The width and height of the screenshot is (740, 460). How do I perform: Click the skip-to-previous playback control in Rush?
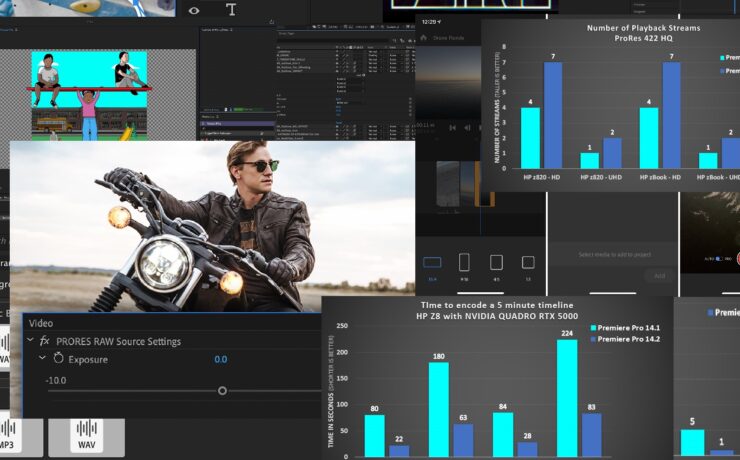coord(452,127)
